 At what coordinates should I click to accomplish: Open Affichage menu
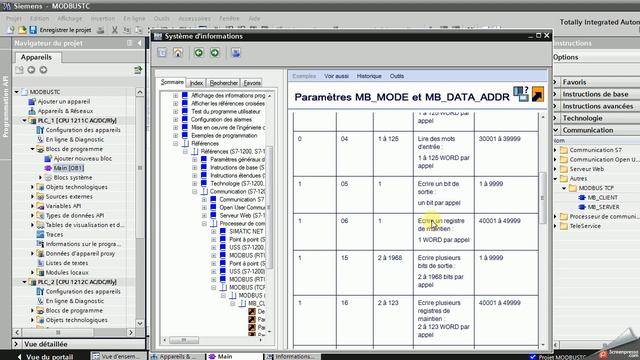[x=69, y=18]
